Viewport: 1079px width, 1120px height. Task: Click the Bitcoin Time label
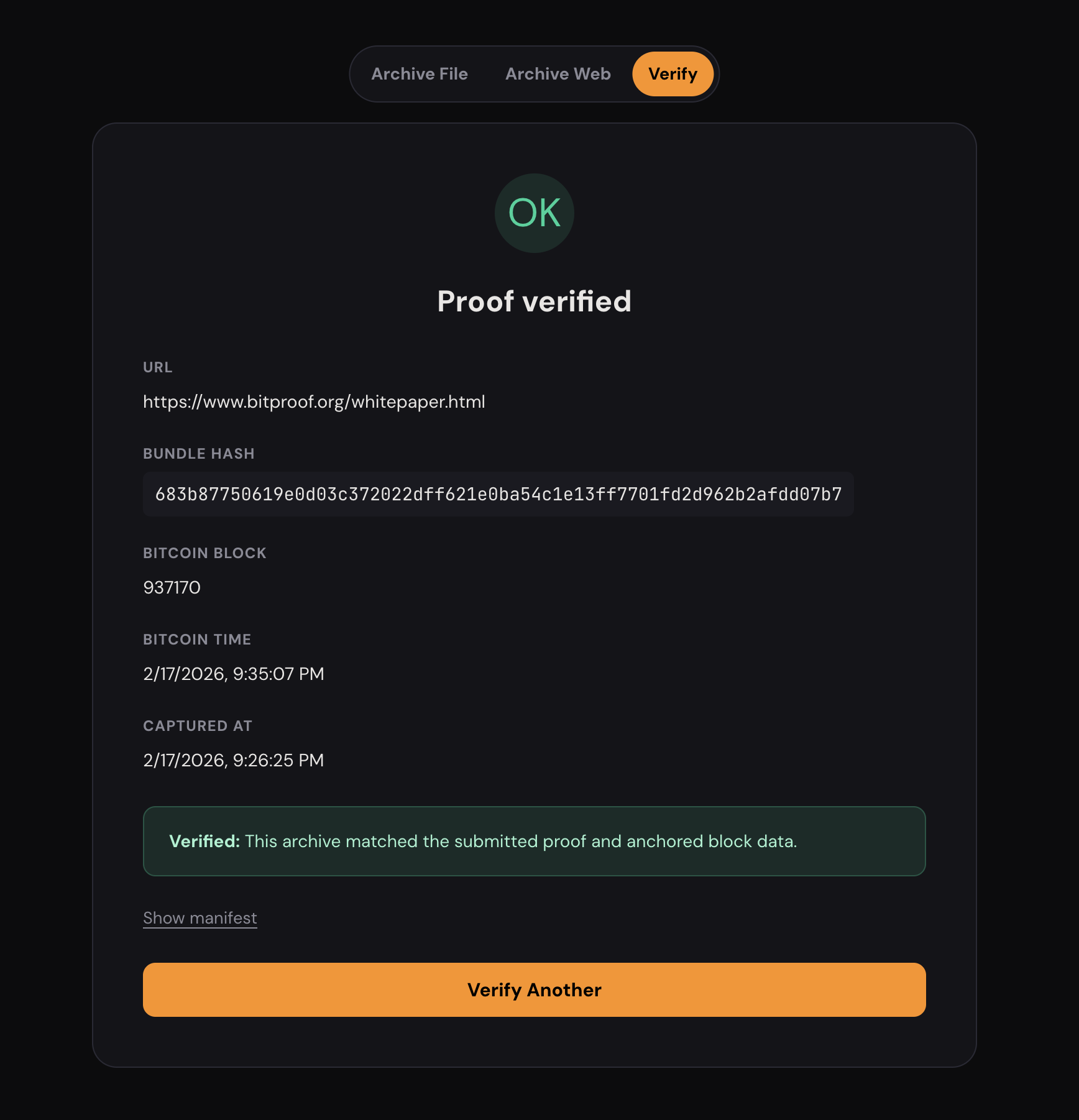197,640
